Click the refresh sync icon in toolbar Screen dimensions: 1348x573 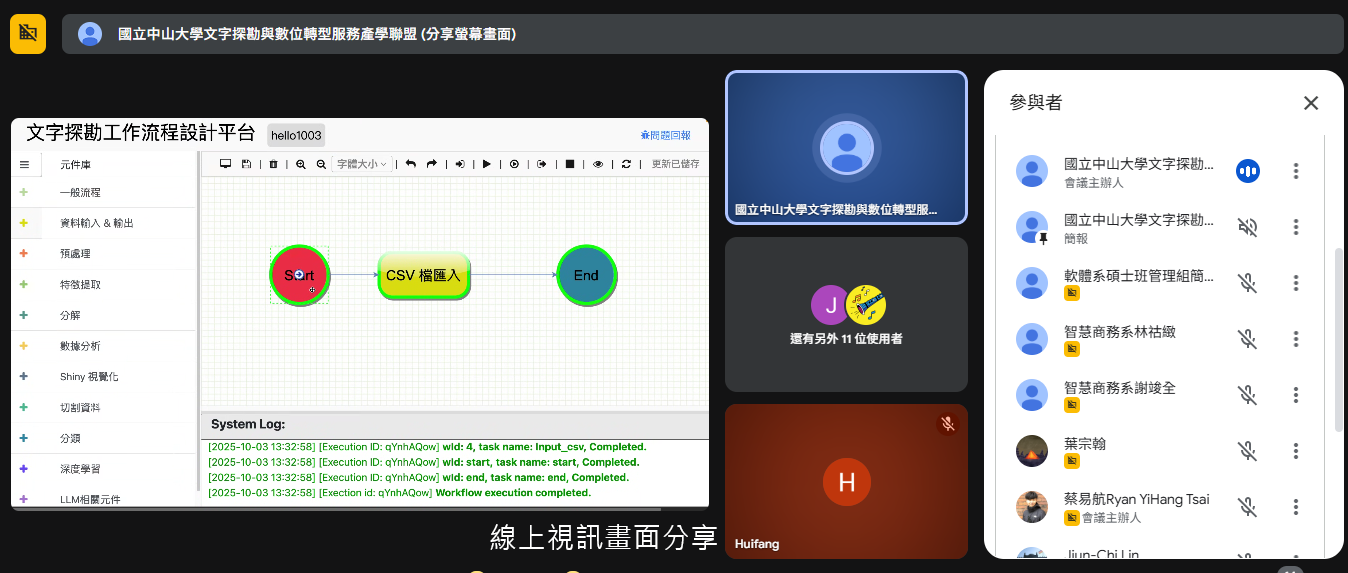[626, 164]
